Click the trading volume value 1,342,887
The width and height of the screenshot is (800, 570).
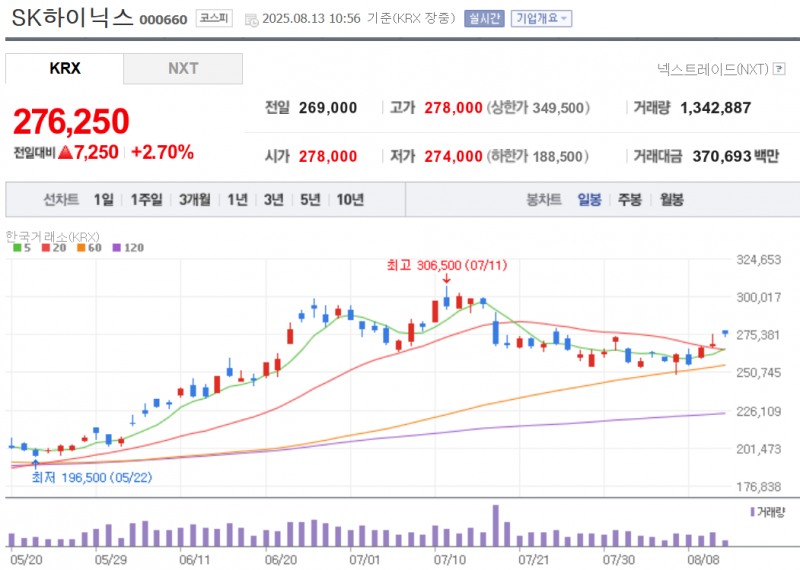pyautogui.click(x=715, y=108)
